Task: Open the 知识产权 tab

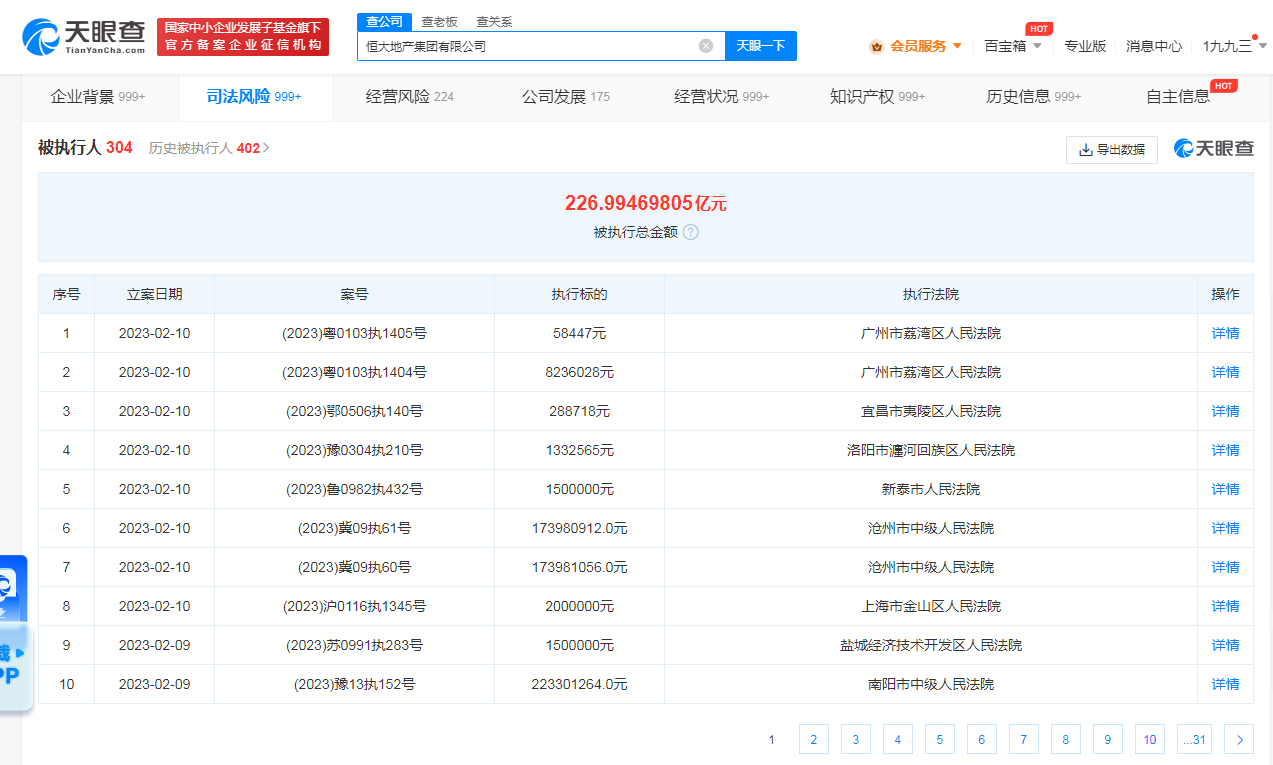Action: (x=878, y=97)
